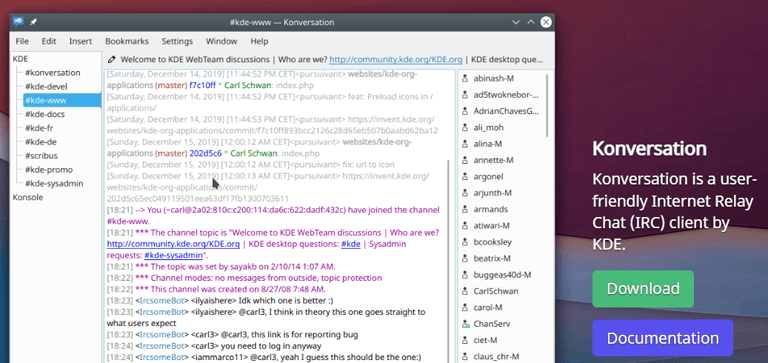
Task: Select the KDE server node
Action: point(21,59)
